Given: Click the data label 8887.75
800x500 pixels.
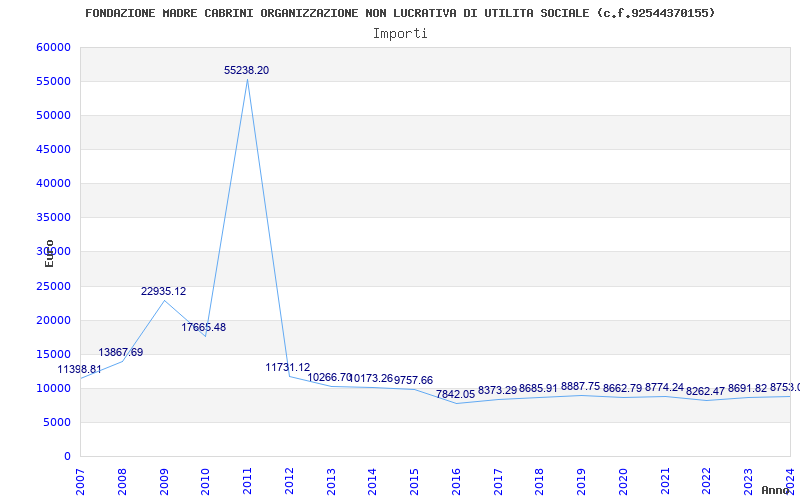Looking at the screenshot, I should point(581,387).
